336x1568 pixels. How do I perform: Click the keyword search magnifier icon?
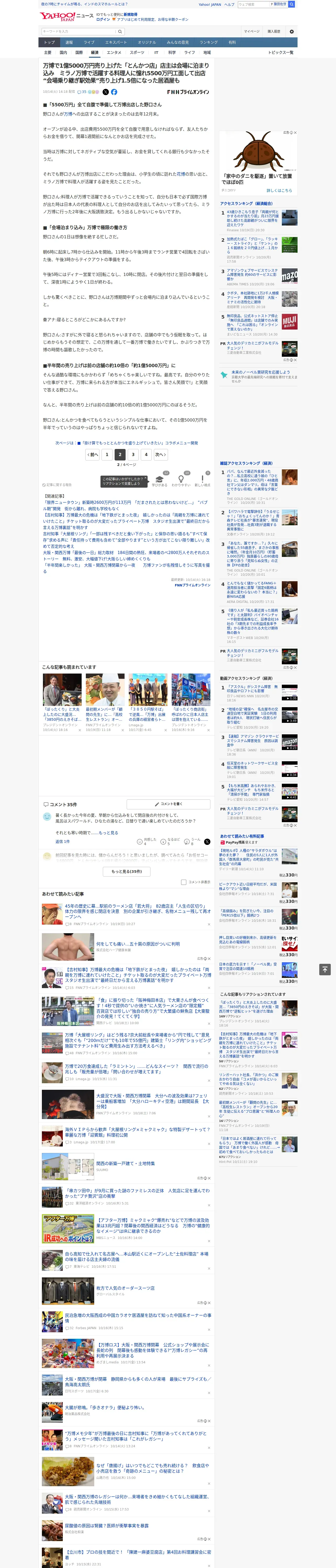point(120,32)
